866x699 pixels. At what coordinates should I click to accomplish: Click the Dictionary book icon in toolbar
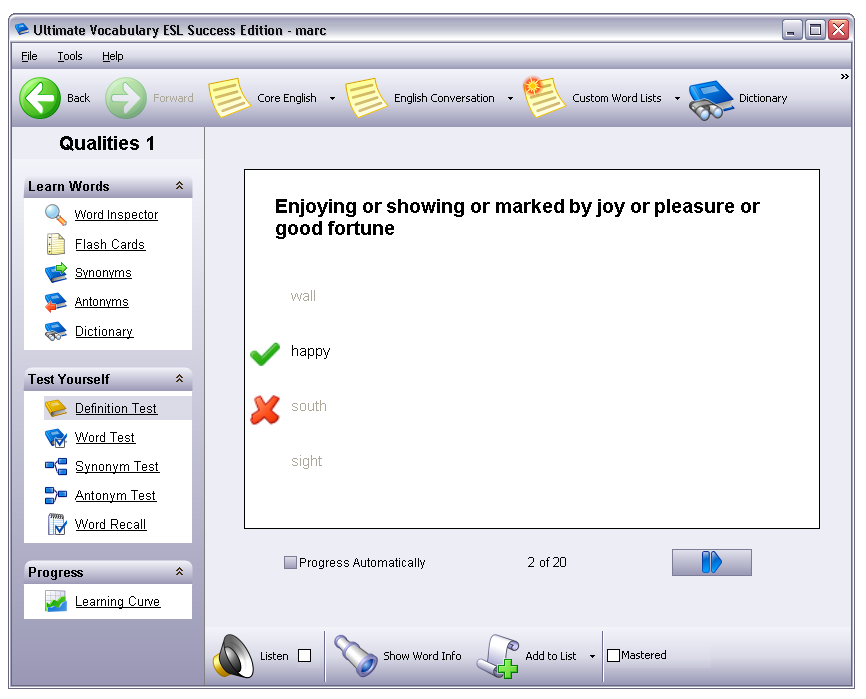(711, 99)
